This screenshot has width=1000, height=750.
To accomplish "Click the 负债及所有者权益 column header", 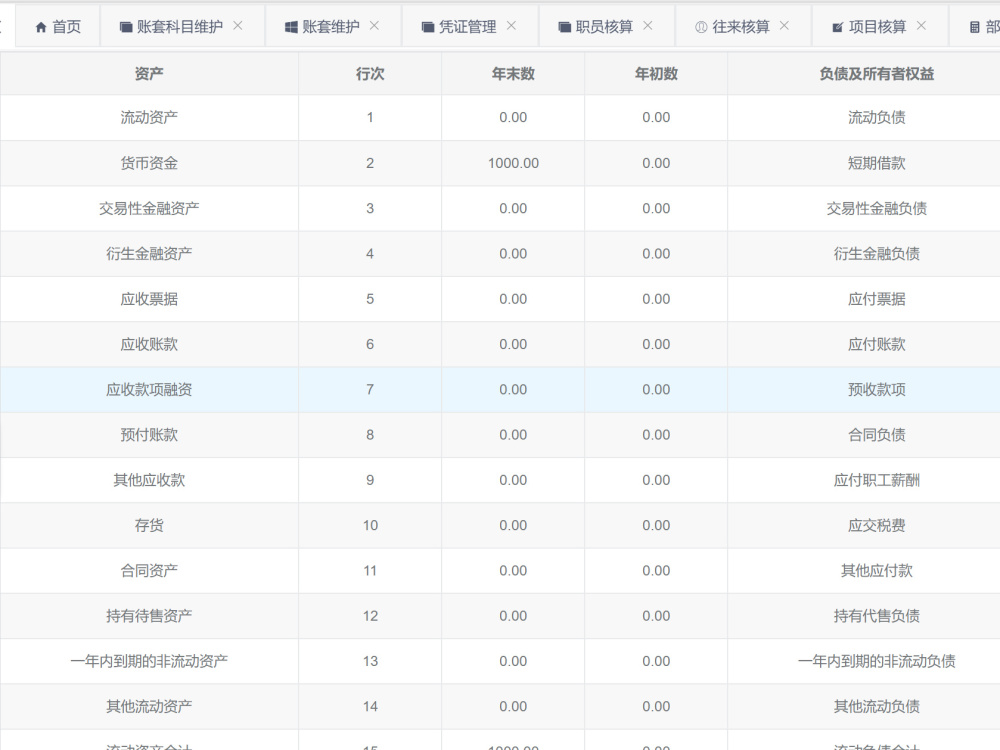I will tap(877, 73).
